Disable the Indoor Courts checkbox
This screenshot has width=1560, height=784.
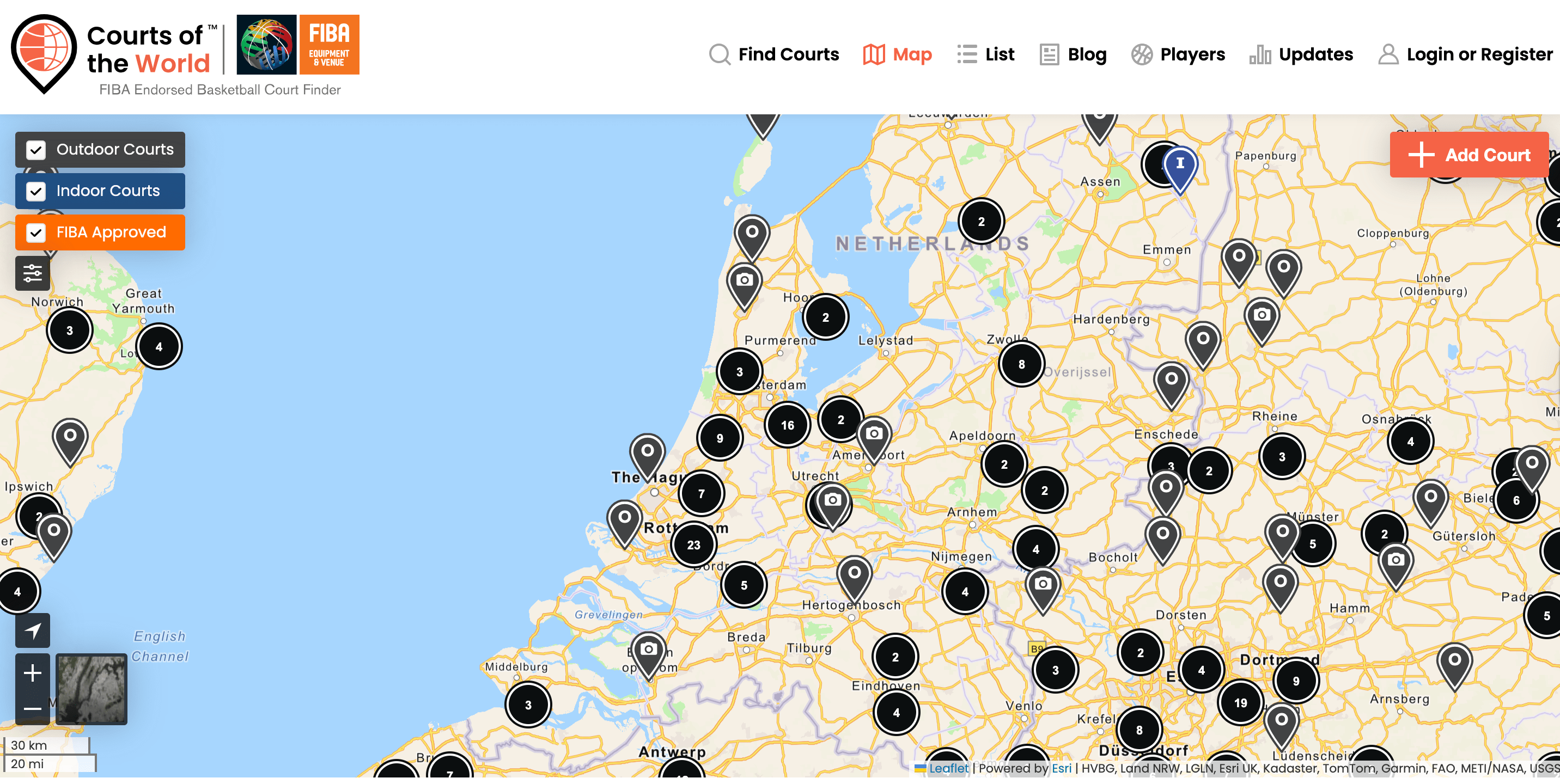tap(36, 191)
